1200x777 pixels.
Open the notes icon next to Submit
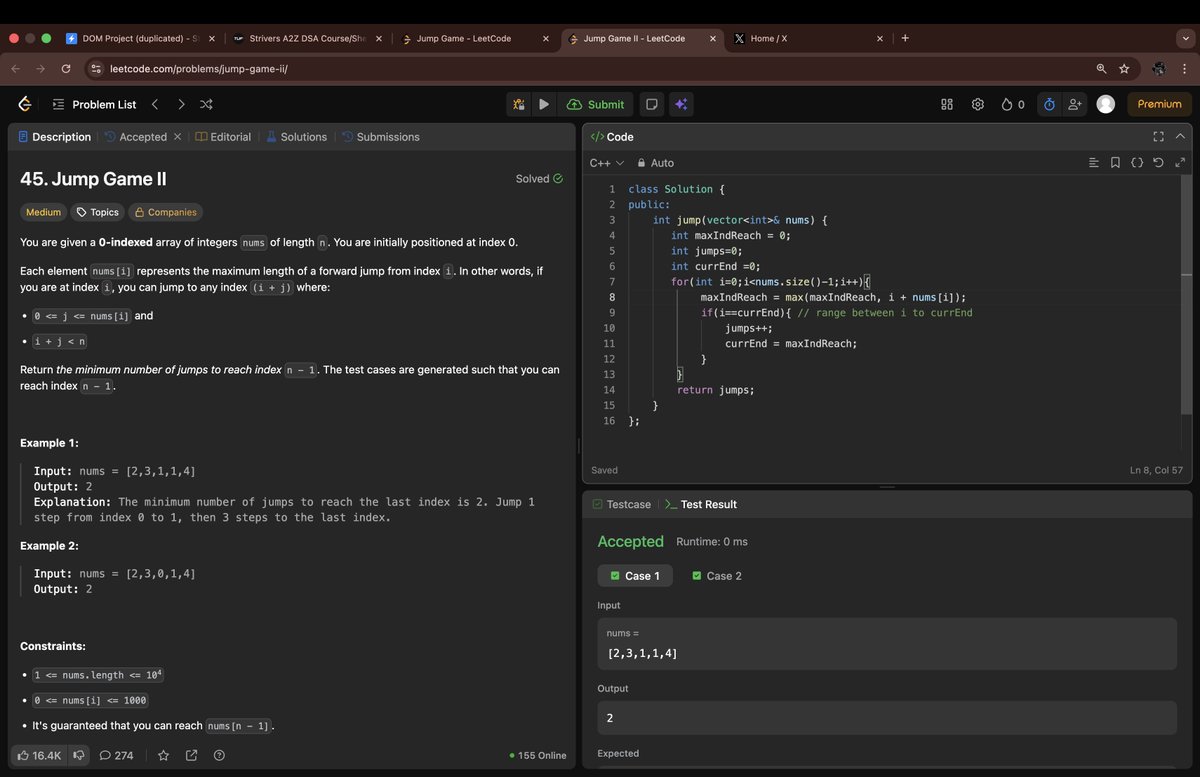652,104
